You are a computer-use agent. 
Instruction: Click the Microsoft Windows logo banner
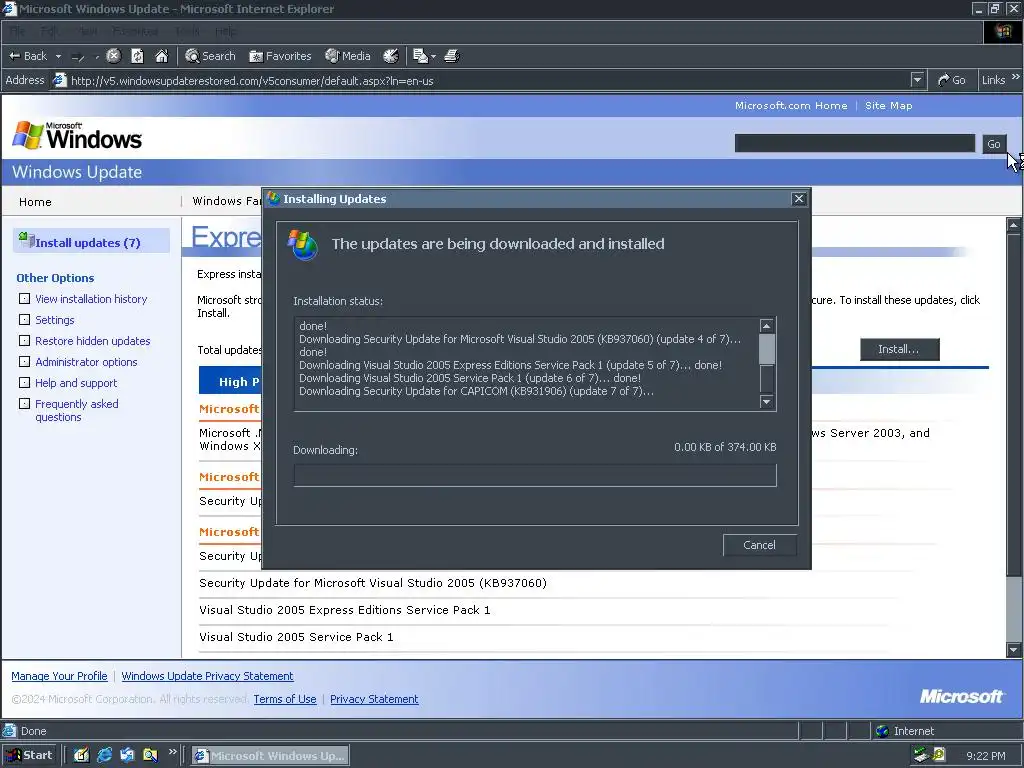tap(77, 136)
